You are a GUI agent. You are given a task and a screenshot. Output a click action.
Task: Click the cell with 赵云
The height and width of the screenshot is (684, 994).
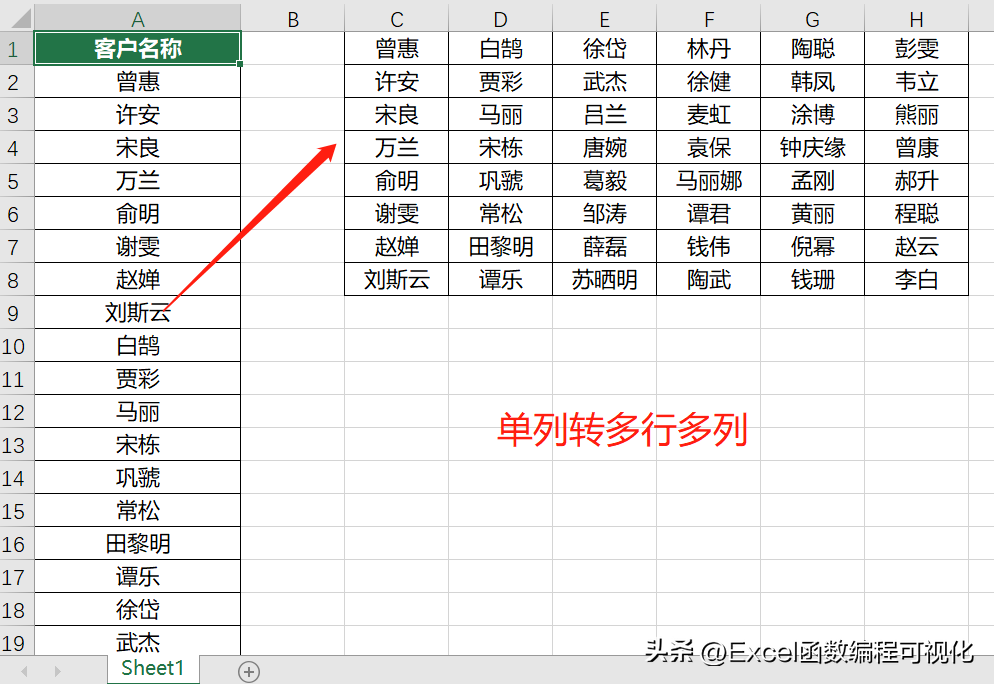coord(917,247)
